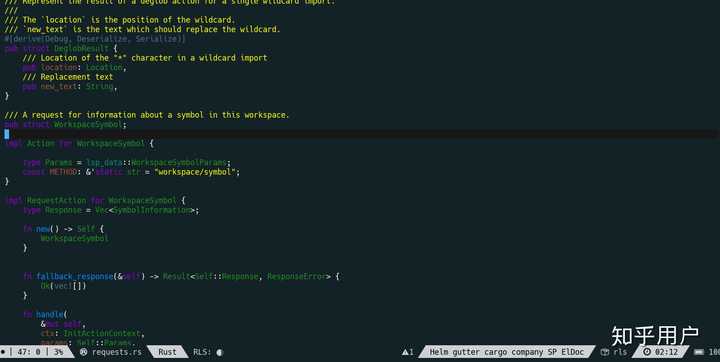Open the Rust major mode menu
This screenshot has height=362, width=720.
pyautogui.click(x=167, y=352)
